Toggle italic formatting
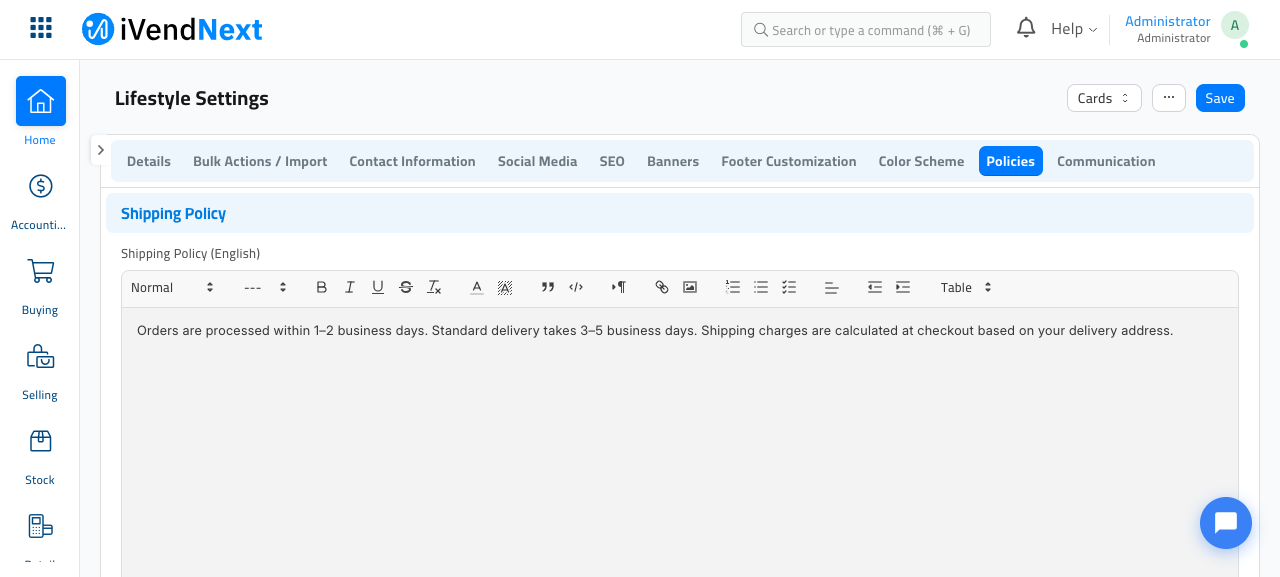 click(x=350, y=287)
